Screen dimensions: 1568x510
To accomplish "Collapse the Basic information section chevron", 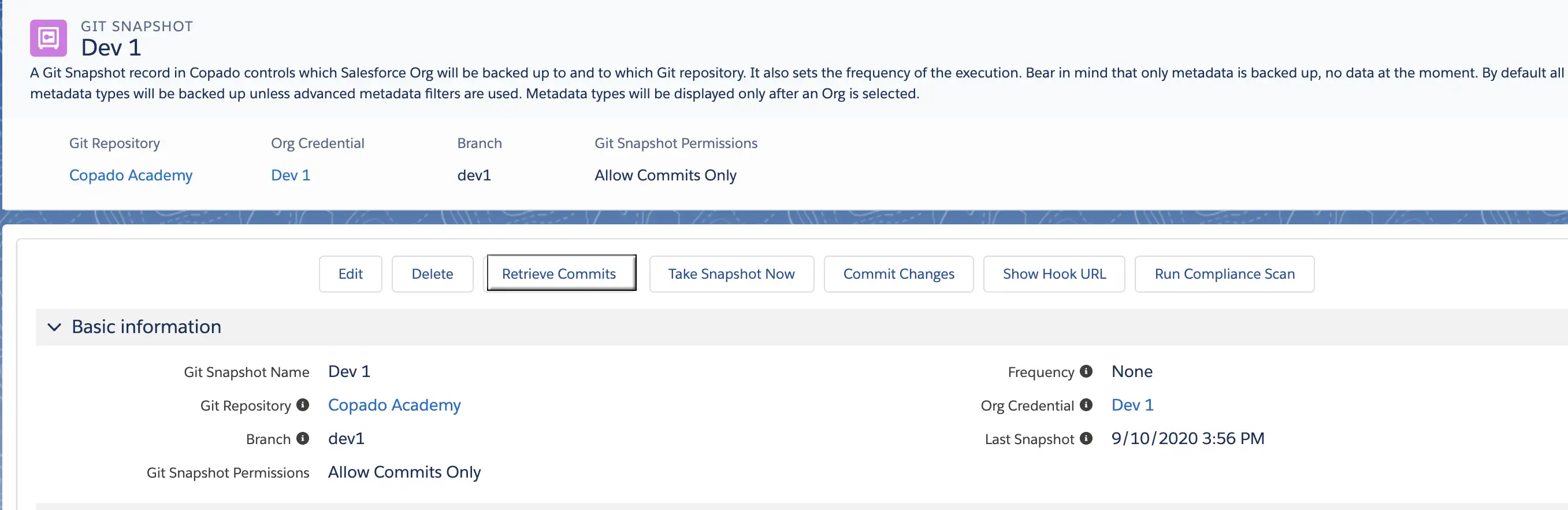I will pyautogui.click(x=54, y=327).
